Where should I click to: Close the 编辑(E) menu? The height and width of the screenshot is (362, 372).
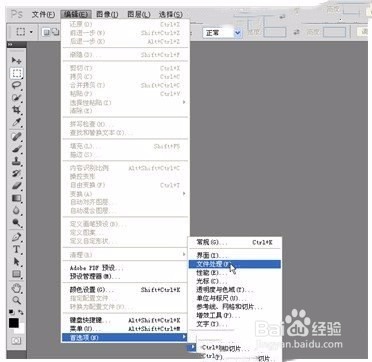pyautogui.click(x=76, y=14)
